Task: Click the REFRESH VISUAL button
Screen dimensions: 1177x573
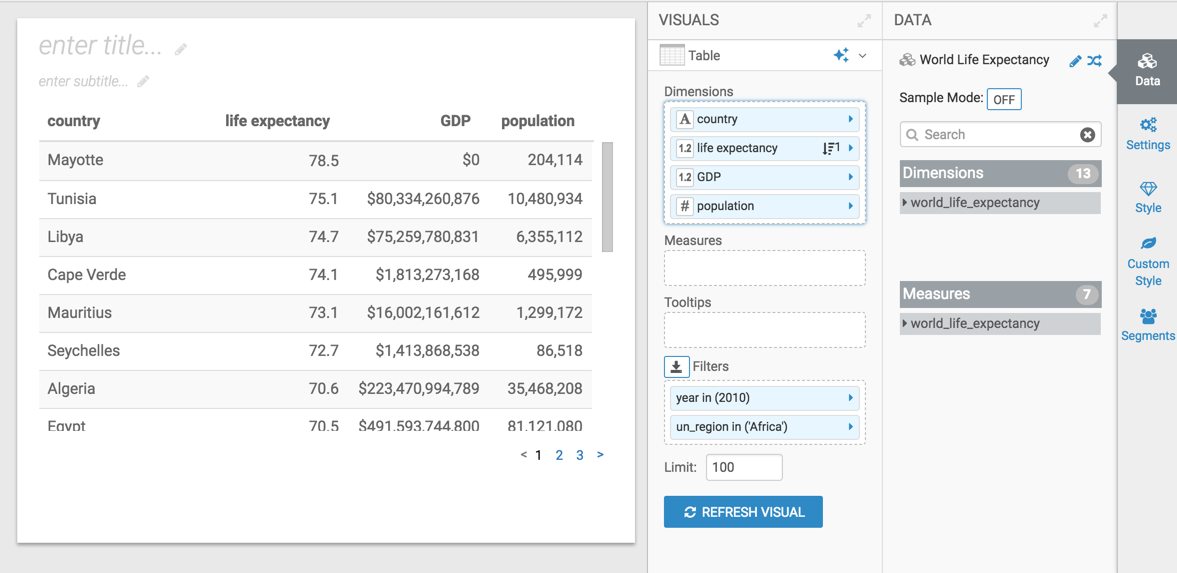Action: [743, 512]
